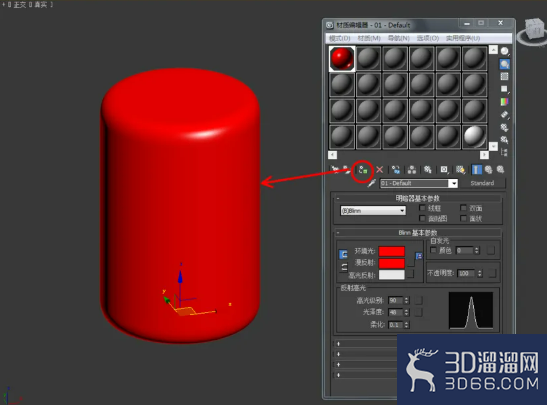
Task: Toggle the diffuse-specular color lock button
Action: (344, 268)
